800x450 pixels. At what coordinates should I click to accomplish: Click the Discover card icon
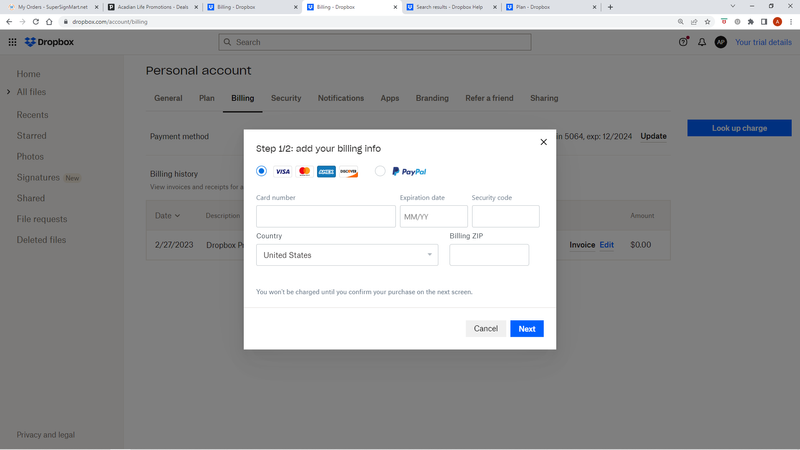tap(348, 171)
